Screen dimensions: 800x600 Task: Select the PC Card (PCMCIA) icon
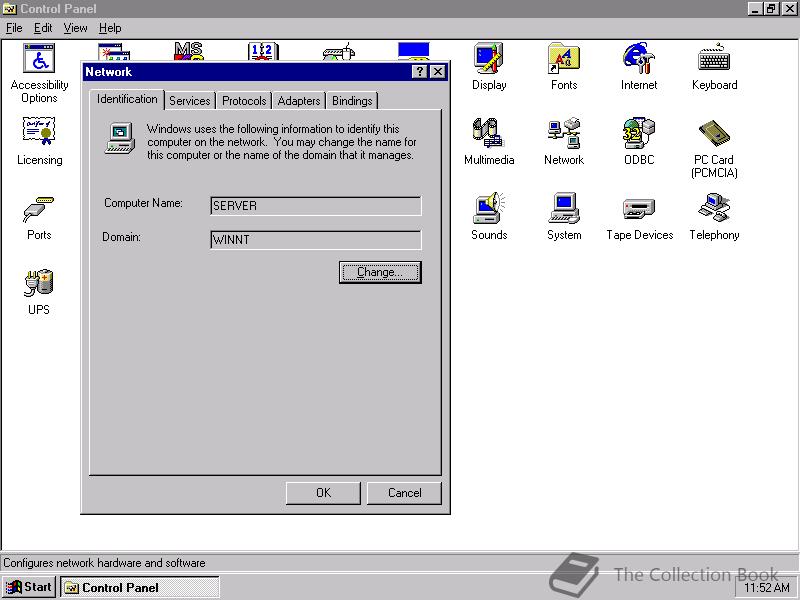point(714,134)
